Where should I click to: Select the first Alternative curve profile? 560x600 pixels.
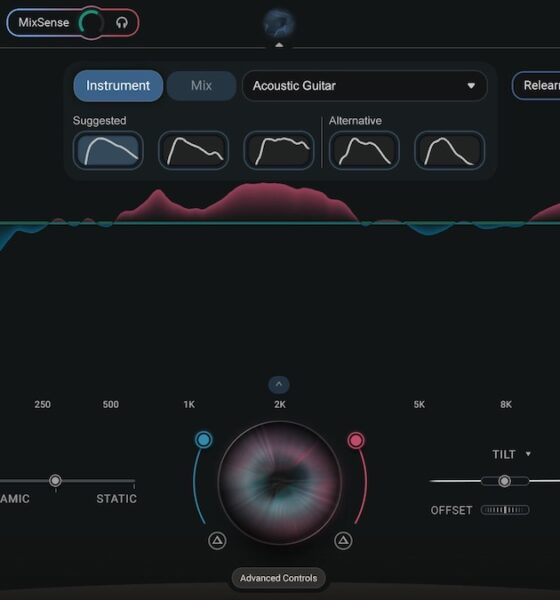364,150
